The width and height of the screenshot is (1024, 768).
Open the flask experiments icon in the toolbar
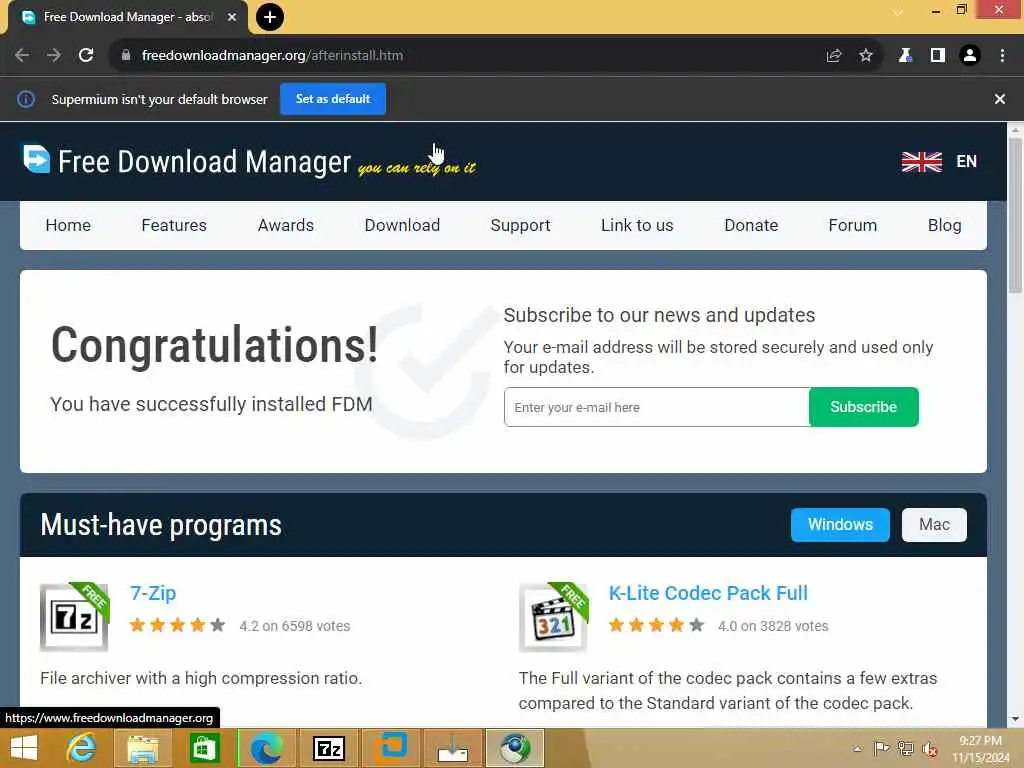[905, 56]
